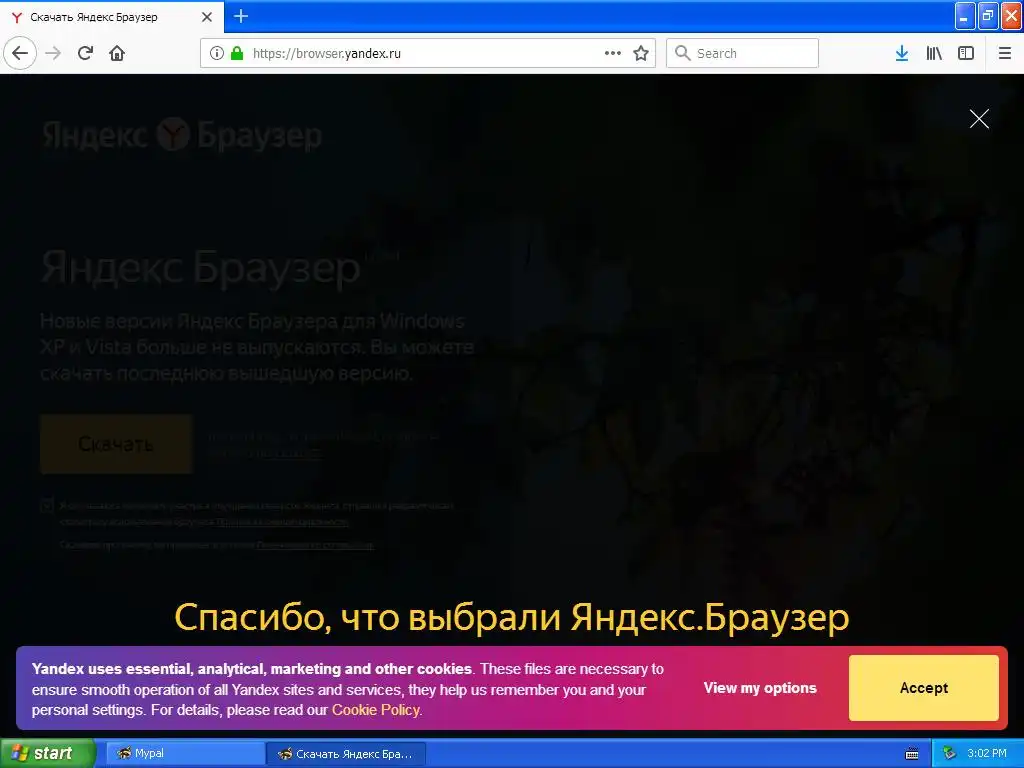1024x768 pixels.
Task: Go back to the previous page
Action: coord(20,53)
